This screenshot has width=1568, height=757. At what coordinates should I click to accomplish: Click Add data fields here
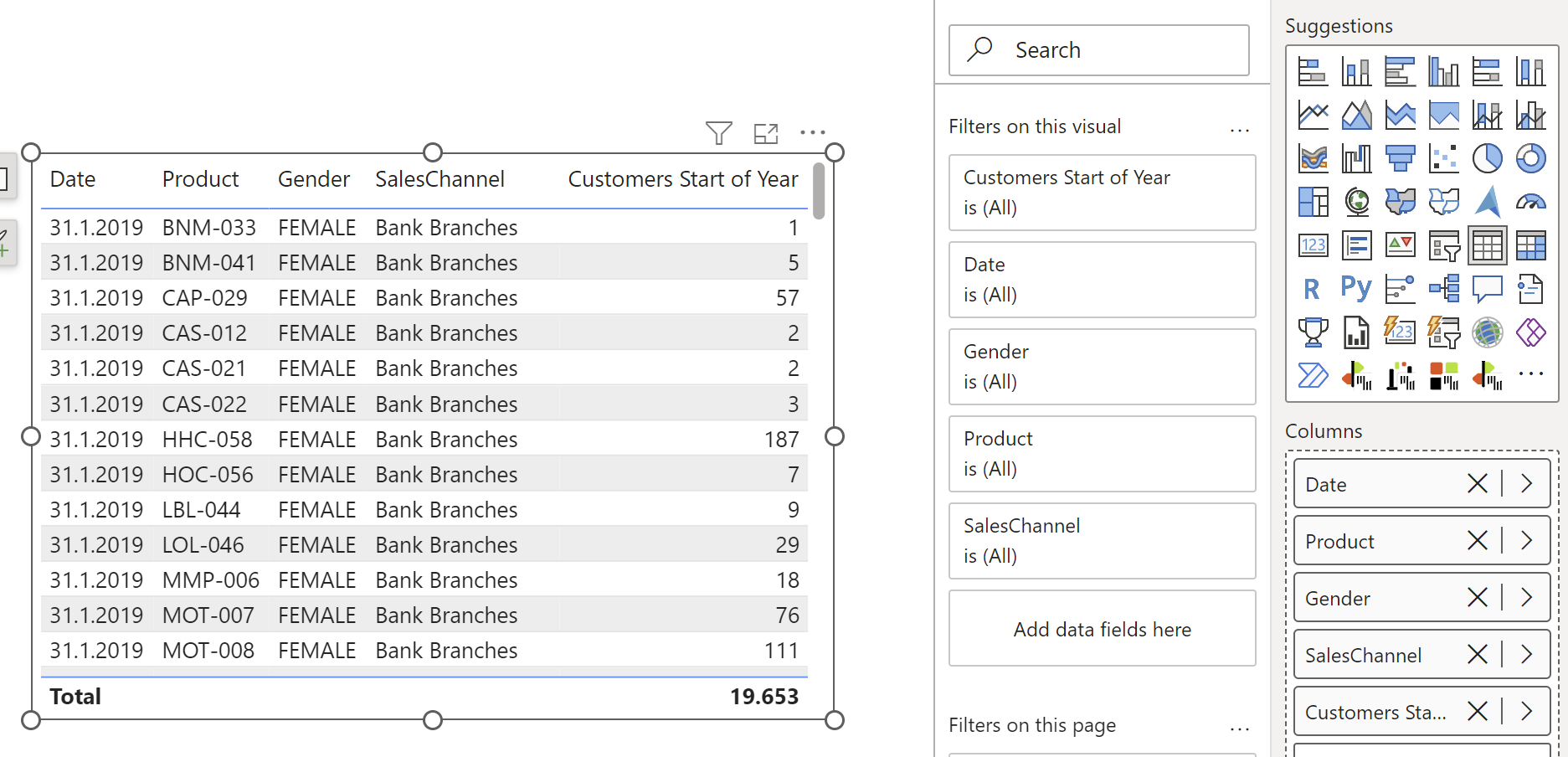tap(1102, 629)
